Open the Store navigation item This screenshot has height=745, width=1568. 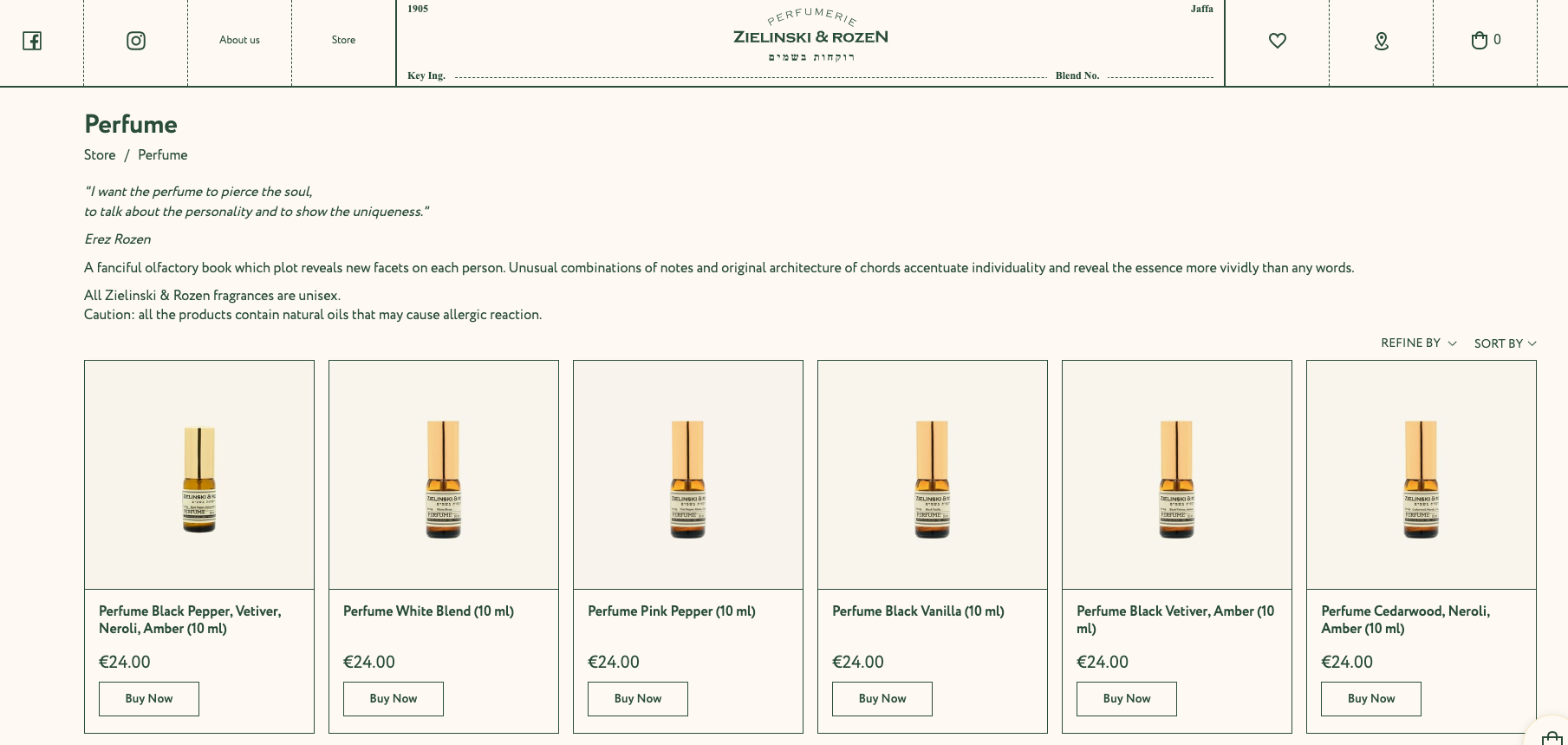click(x=343, y=40)
